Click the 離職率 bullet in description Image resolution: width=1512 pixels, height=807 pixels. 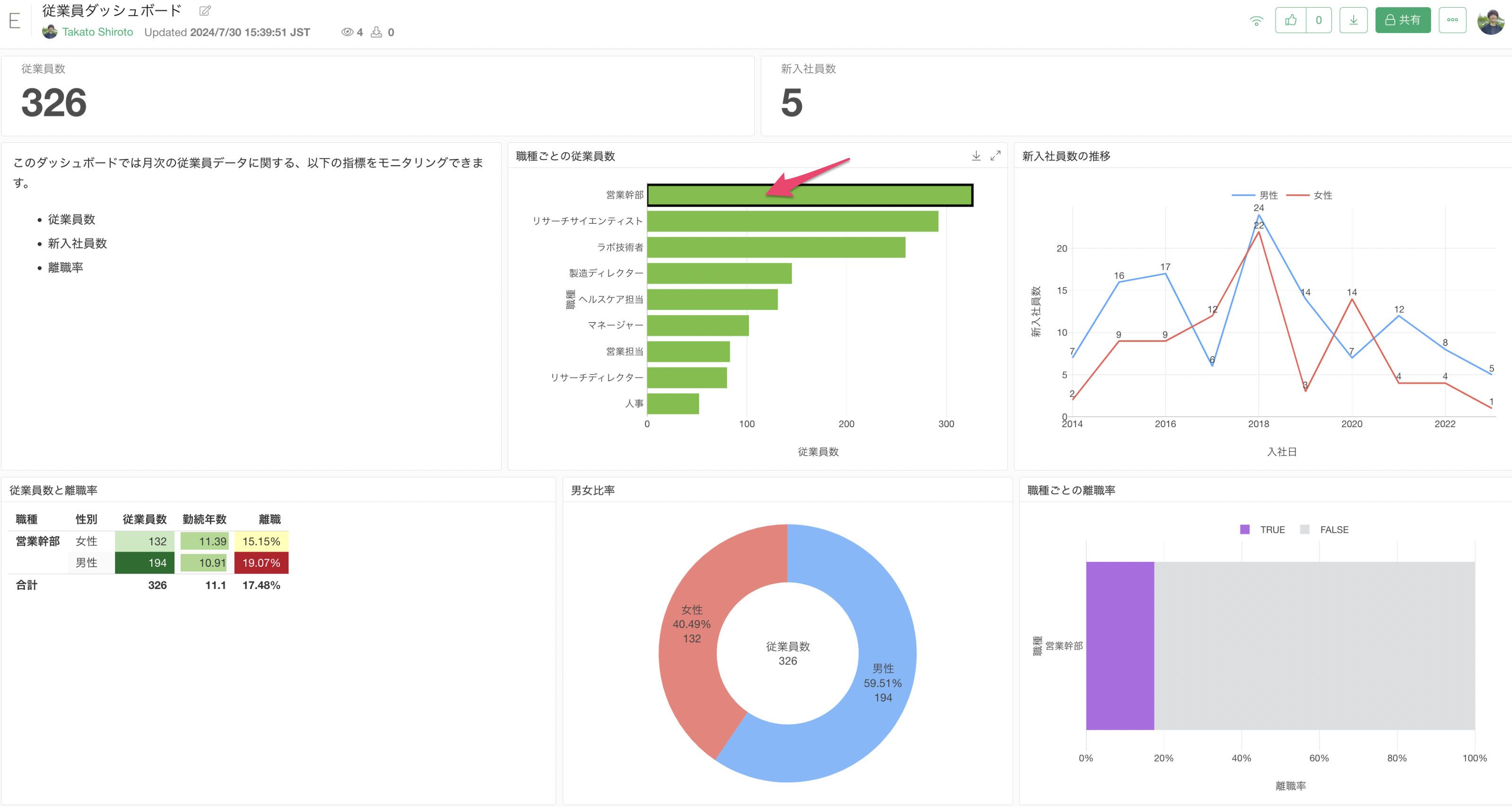click(x=65, y=268)
